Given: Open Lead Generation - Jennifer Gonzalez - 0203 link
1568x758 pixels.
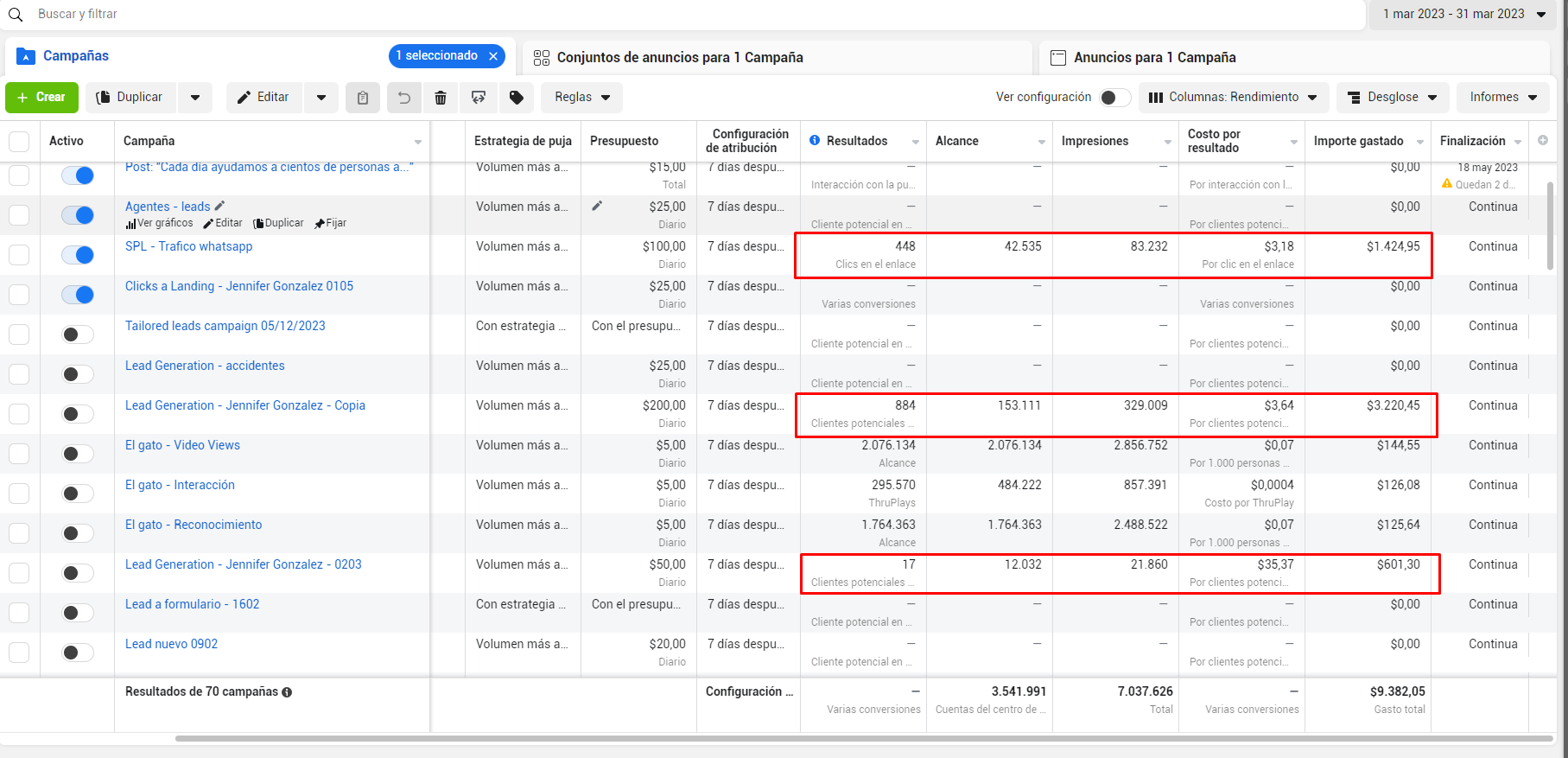Looking at the screenshot, I should click(x=244, y=564).
